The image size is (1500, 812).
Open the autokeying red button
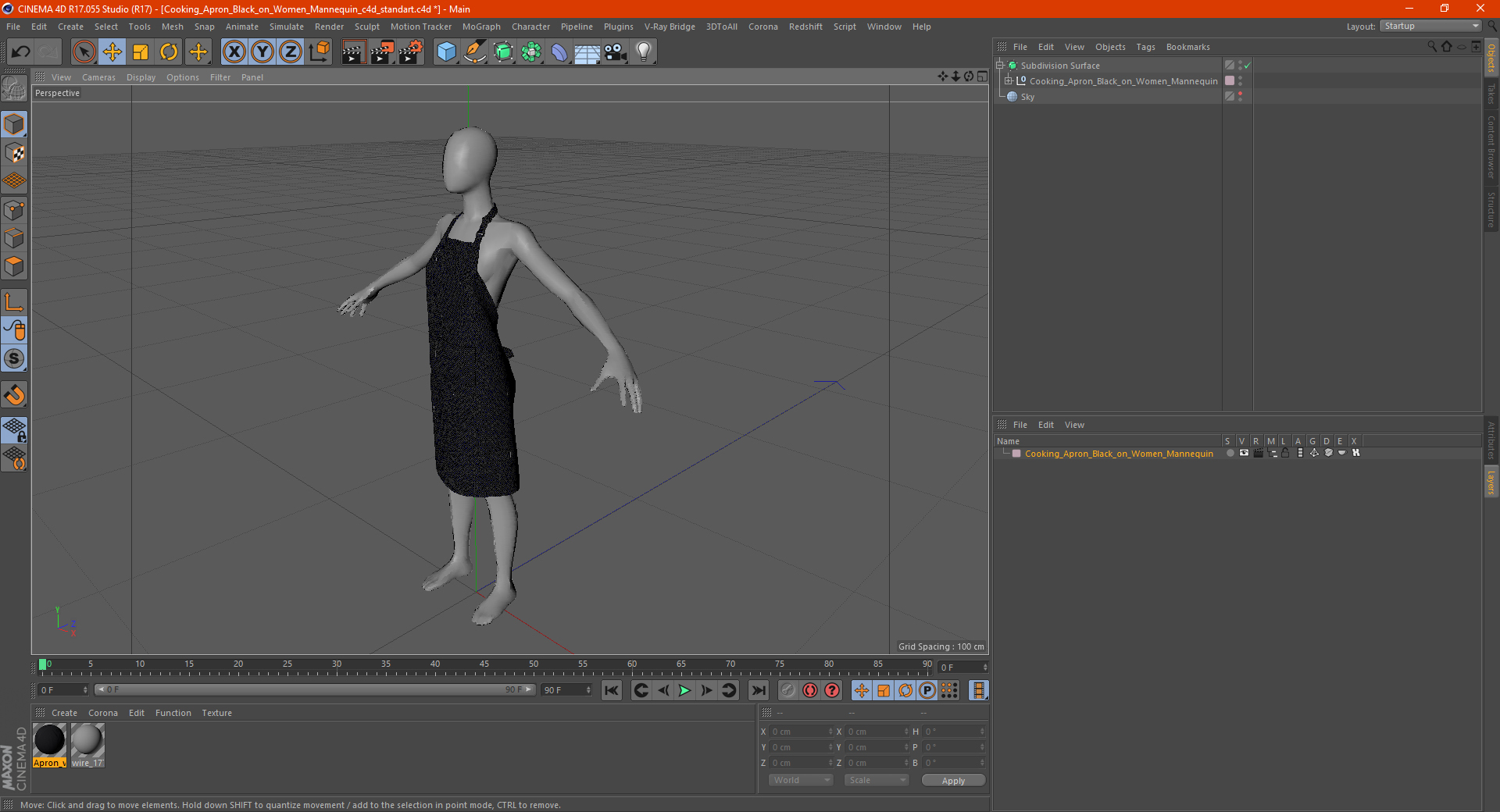coord(810,690)
